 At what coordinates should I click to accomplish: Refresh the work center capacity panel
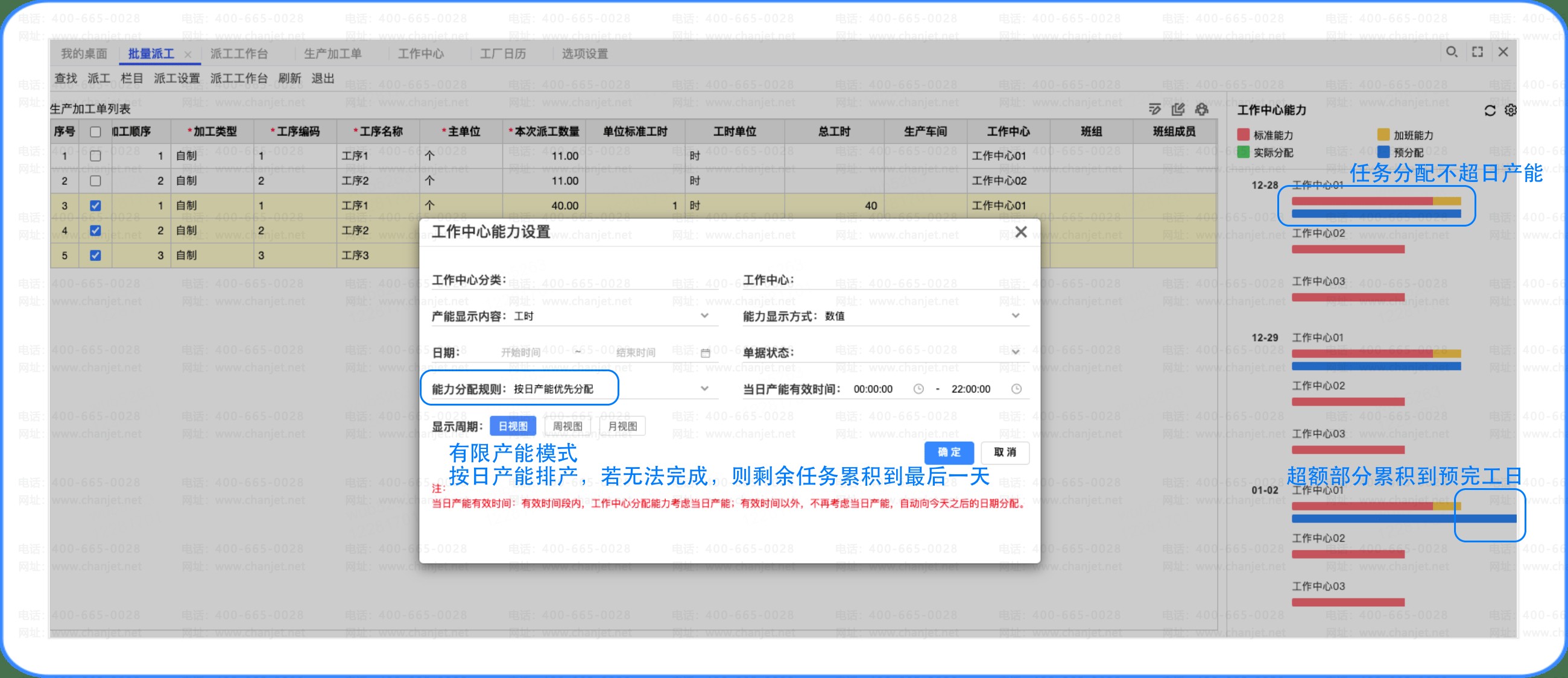(1490, 111)
